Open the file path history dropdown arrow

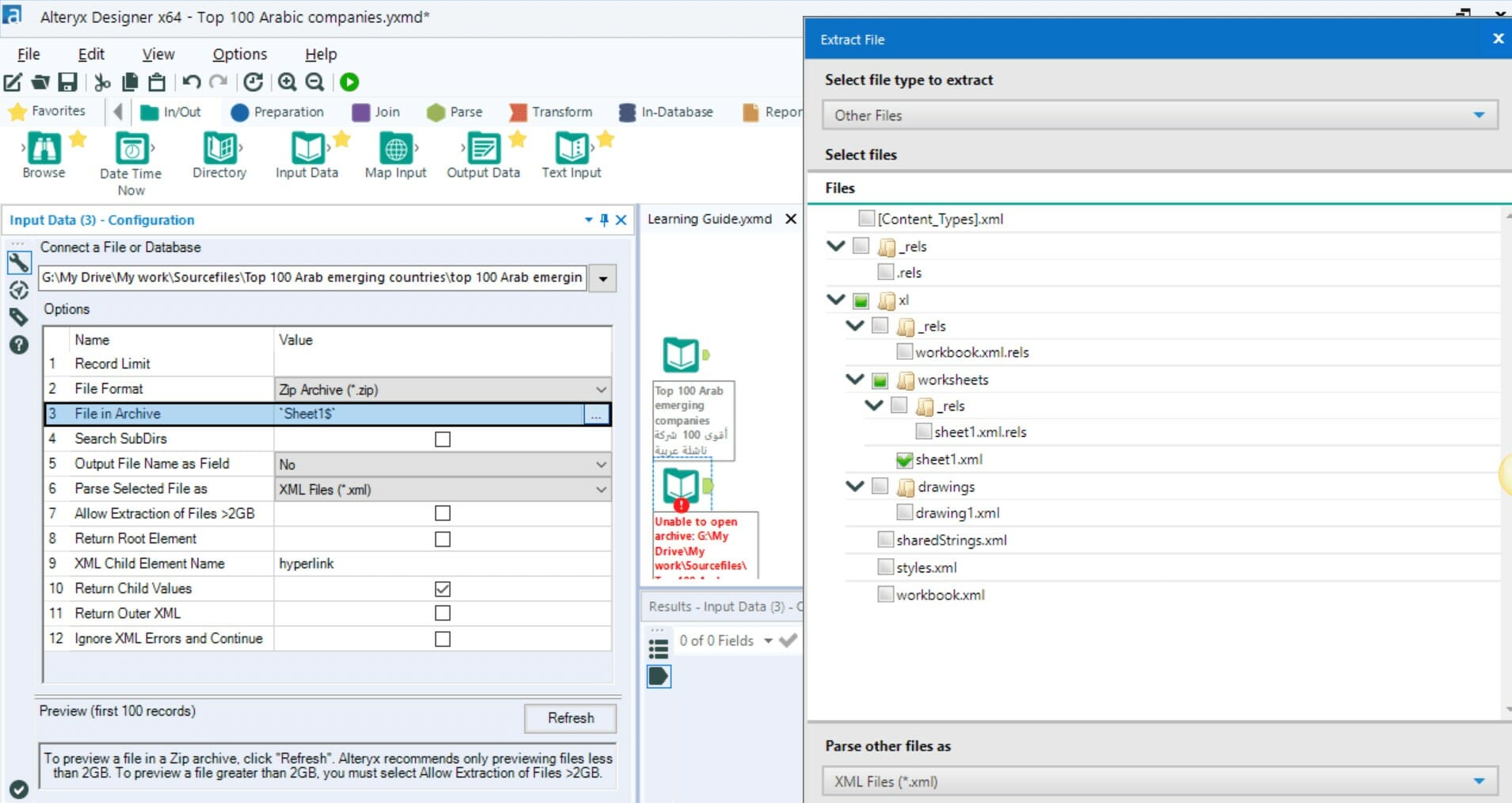tap(603, 278)
